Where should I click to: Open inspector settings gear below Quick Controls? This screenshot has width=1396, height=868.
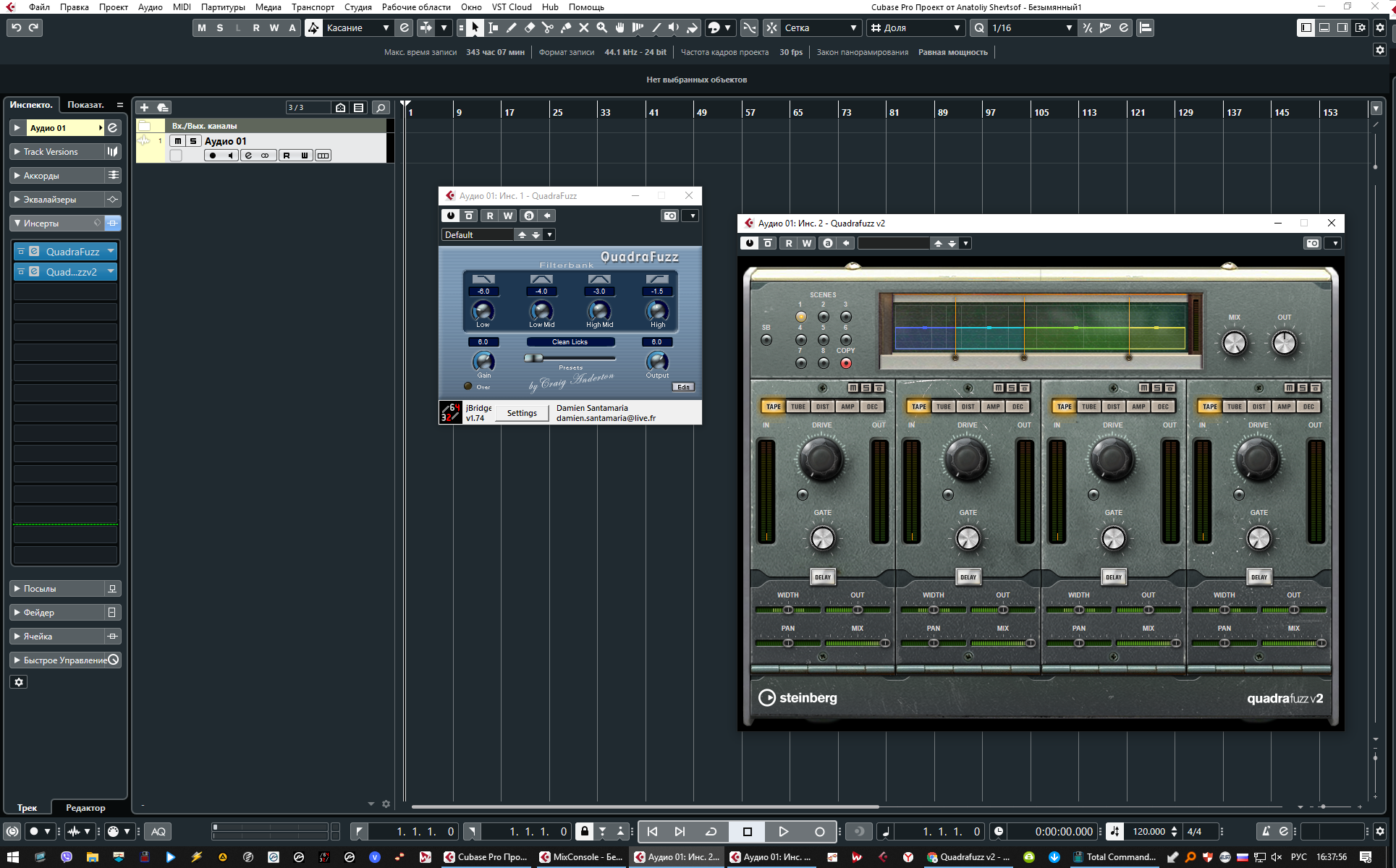tap(19, 681)
